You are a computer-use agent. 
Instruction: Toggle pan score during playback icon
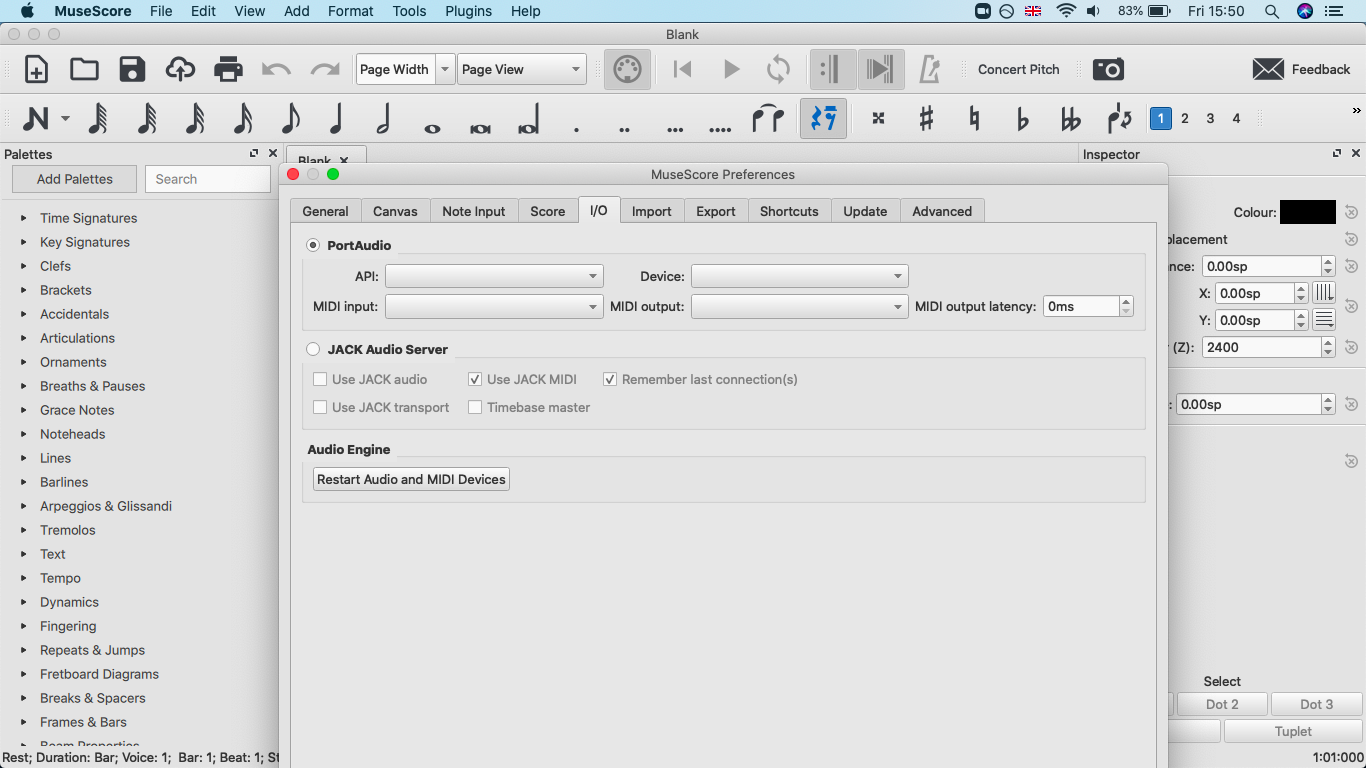pyautogui.click(x=880, y=70)
